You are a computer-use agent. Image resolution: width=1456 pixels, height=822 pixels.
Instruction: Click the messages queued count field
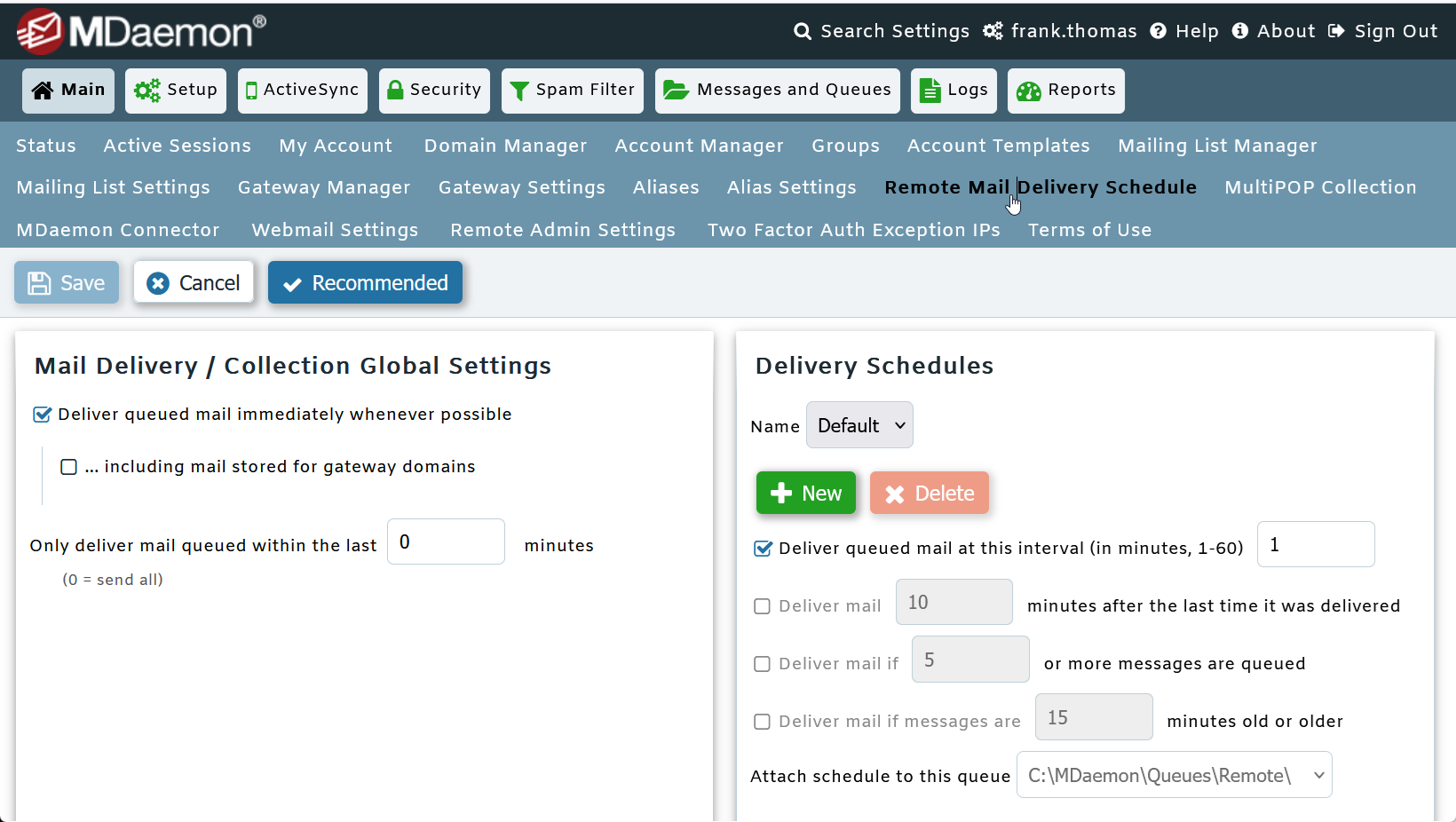[970, 660]
